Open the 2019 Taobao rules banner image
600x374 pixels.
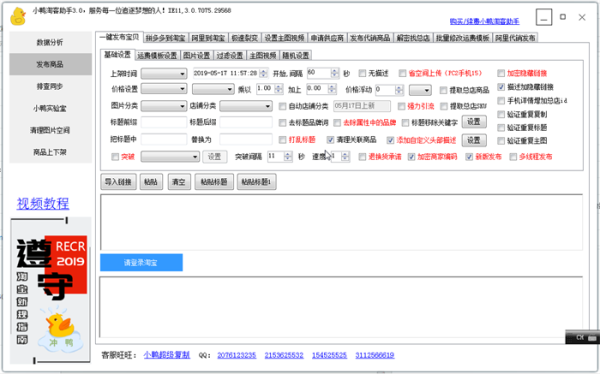(x=51, y=290)
